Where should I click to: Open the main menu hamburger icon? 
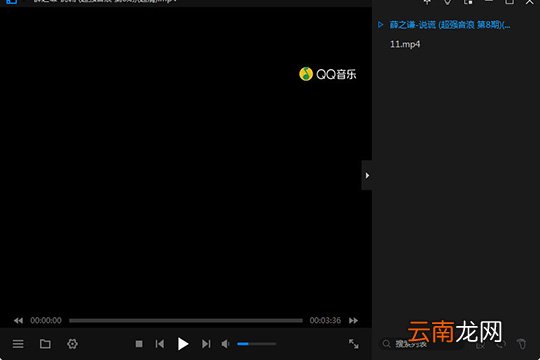pyautogui.click(x=18, y=344)
